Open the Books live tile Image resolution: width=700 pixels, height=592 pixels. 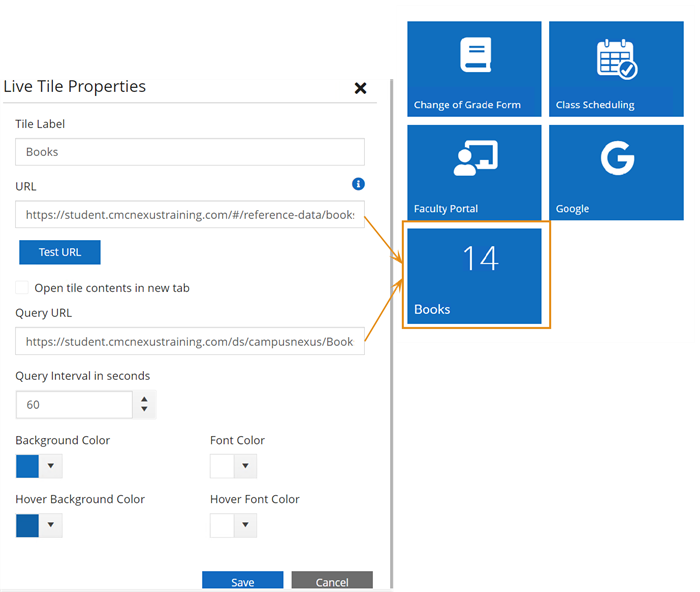476,275
